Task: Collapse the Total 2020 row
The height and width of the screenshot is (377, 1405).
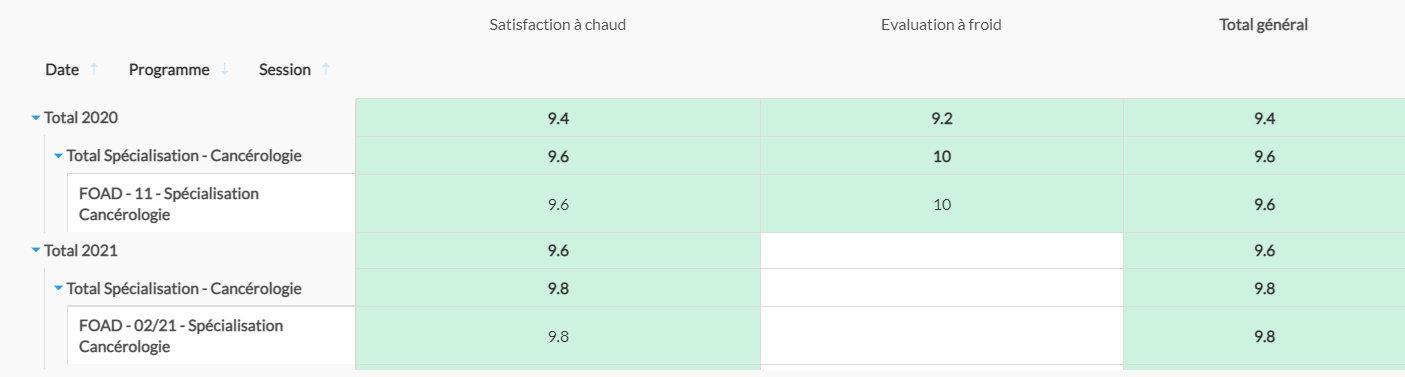Action: pos(36,118)
